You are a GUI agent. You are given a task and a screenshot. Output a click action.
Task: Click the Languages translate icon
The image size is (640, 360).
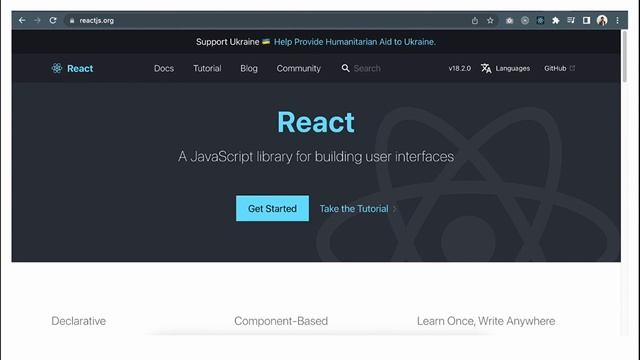[x=486, y=68]
